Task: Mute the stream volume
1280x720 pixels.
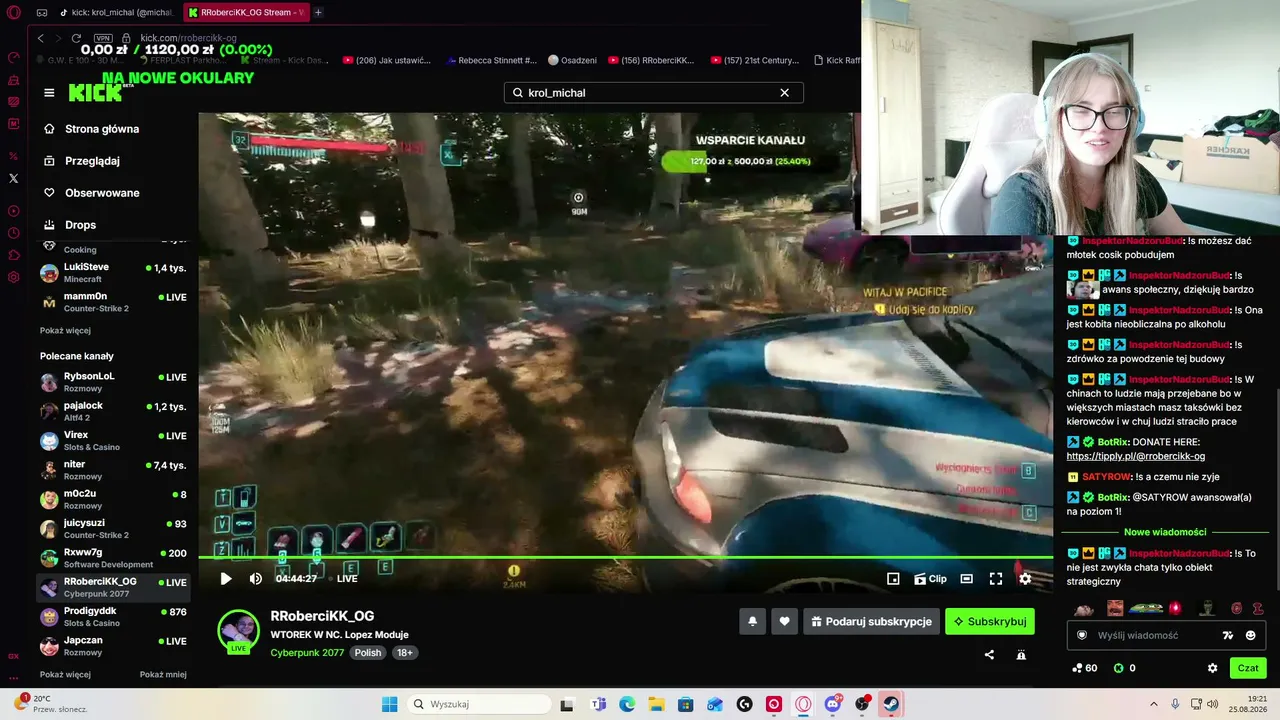Action: coord(255,578)
